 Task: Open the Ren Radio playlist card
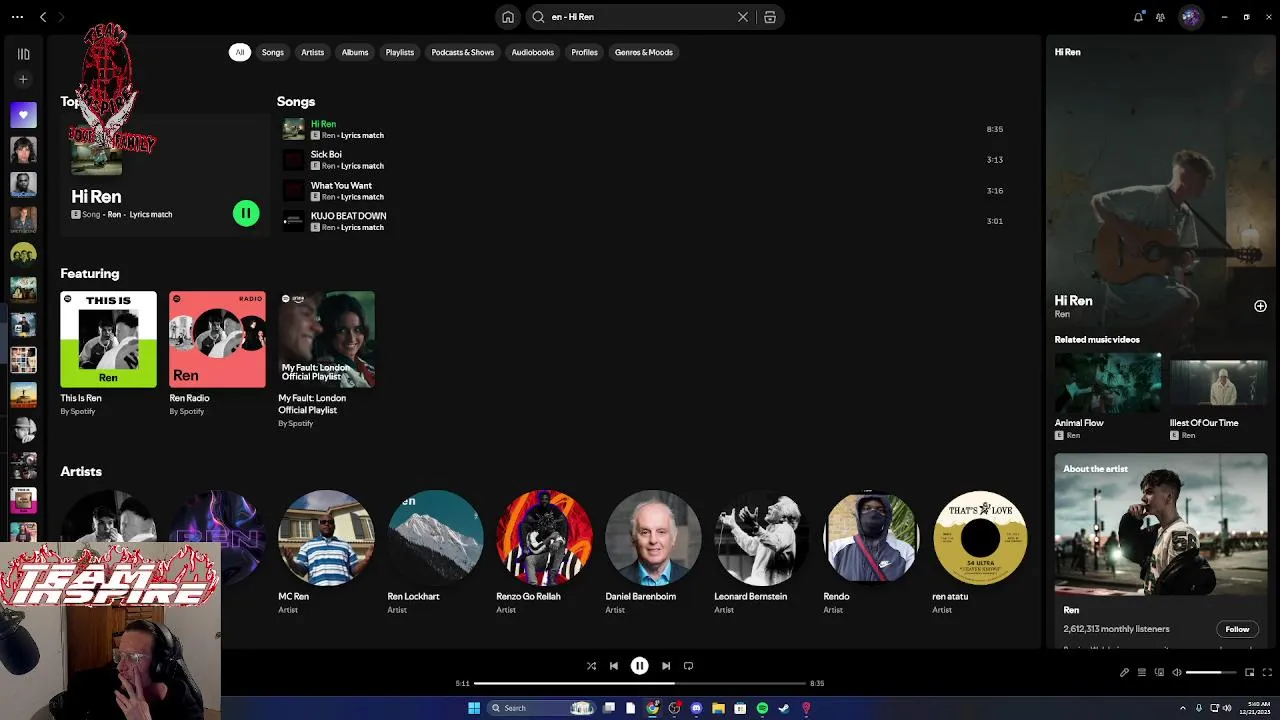coord(217,353)
